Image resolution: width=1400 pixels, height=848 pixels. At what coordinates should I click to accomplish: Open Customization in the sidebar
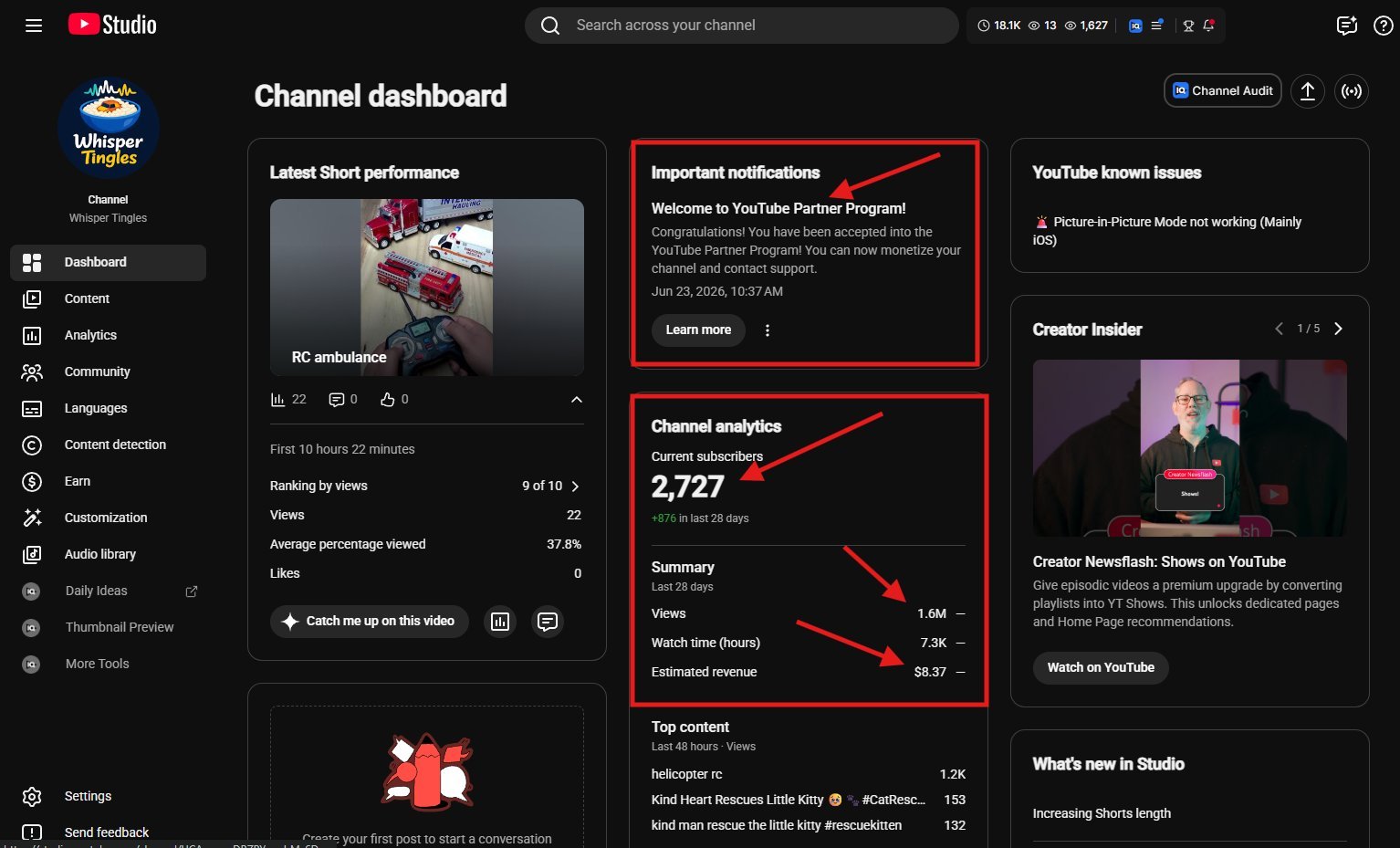108,518
